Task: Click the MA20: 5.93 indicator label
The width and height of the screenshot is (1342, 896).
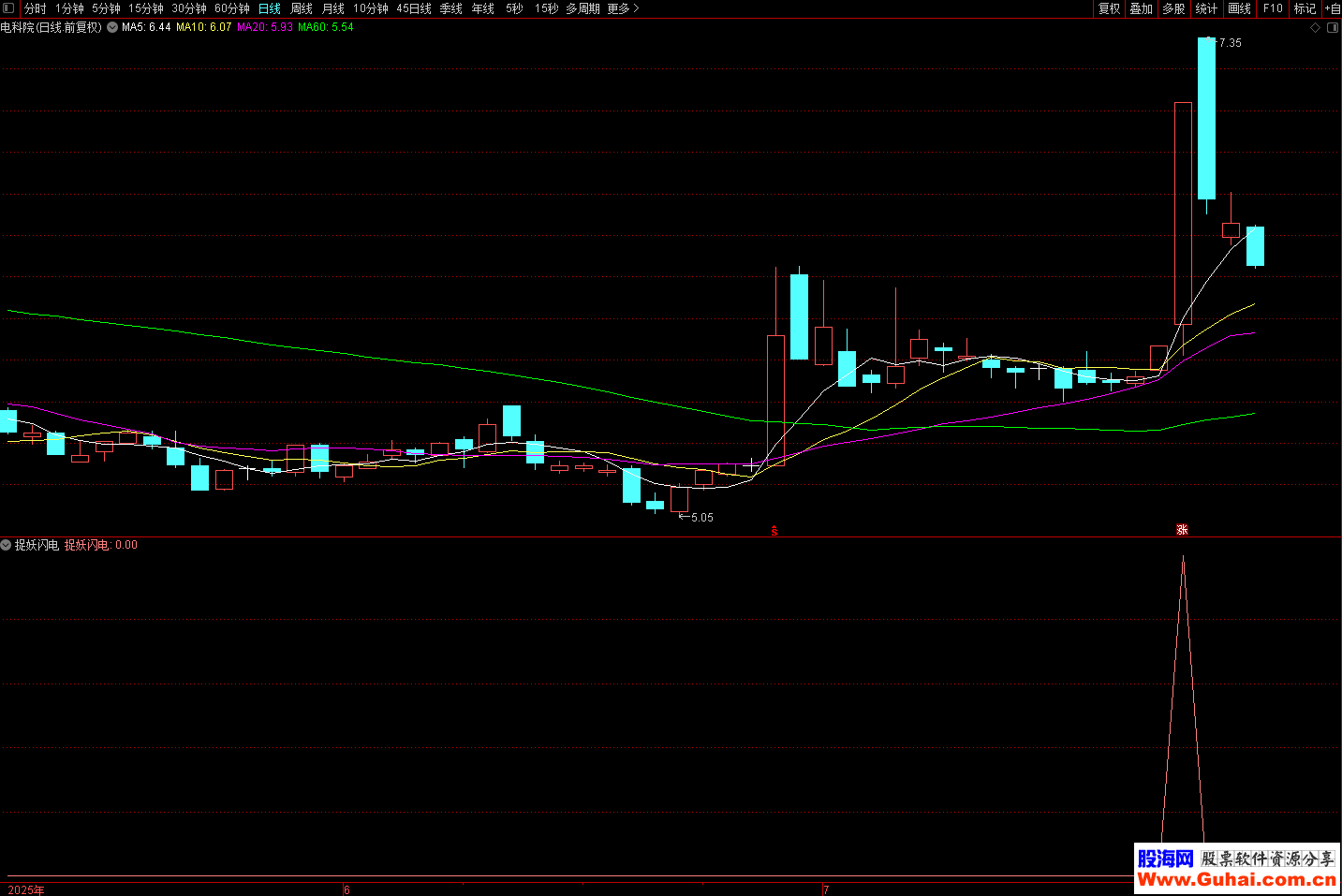Action: (x=265, y=27)
